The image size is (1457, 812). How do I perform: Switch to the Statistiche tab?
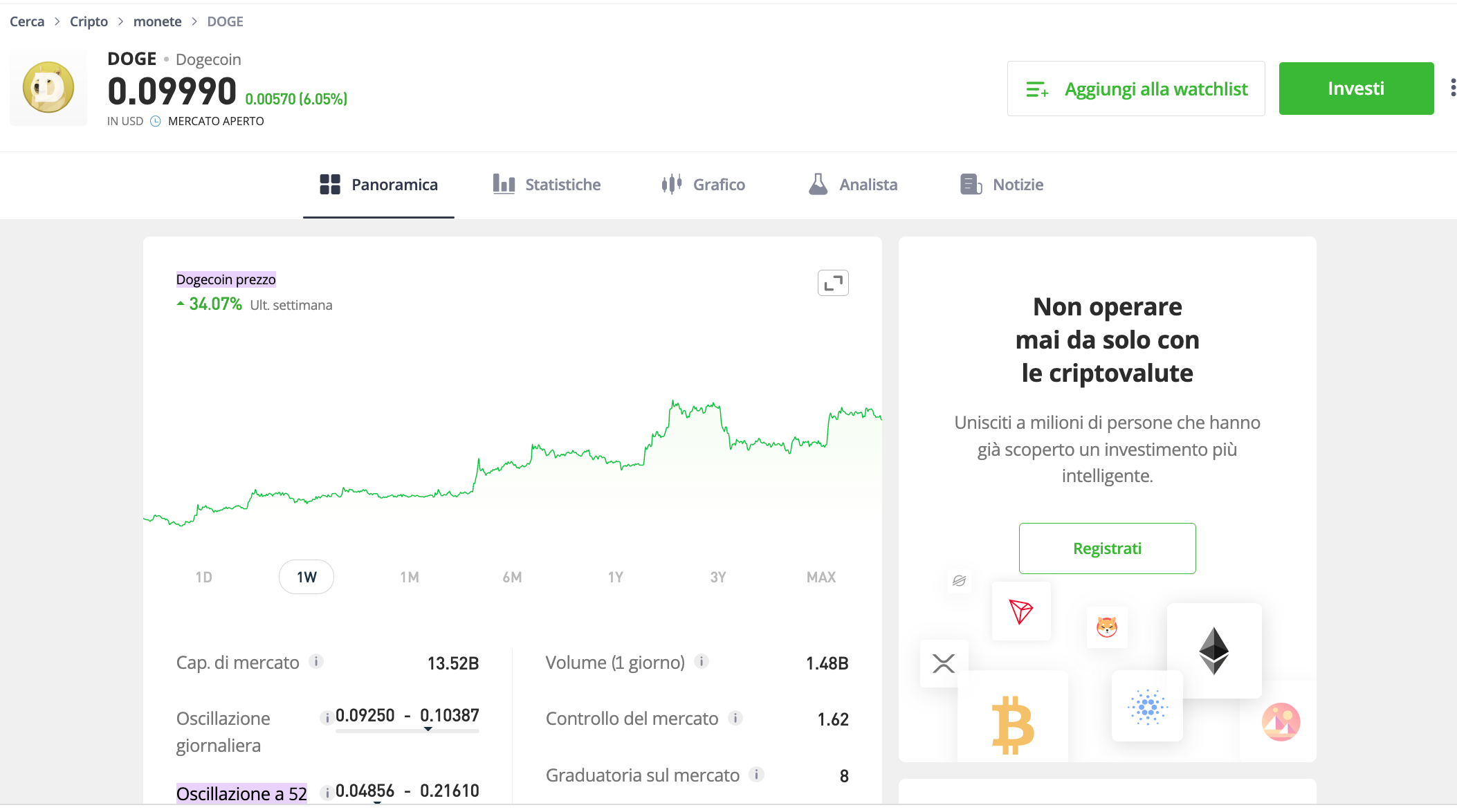click(x=547, y=185)
